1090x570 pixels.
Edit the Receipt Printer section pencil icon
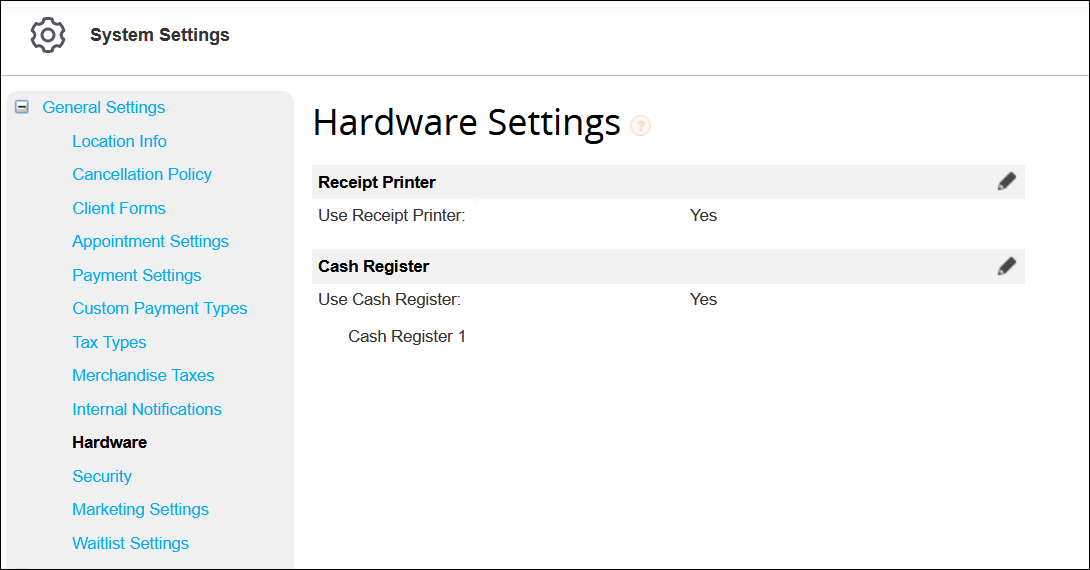1007,181
